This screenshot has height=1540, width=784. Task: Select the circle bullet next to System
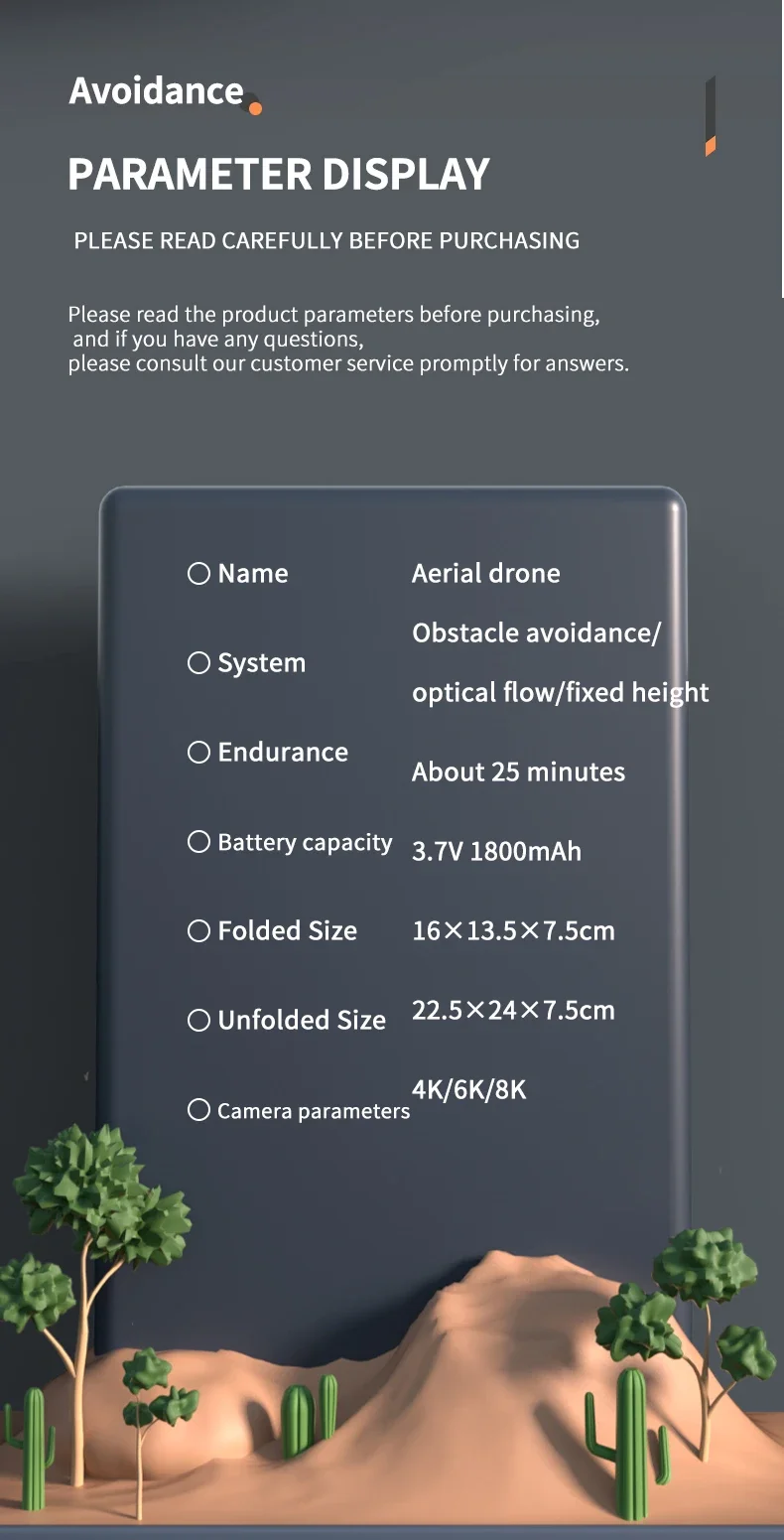coord(198,663)
